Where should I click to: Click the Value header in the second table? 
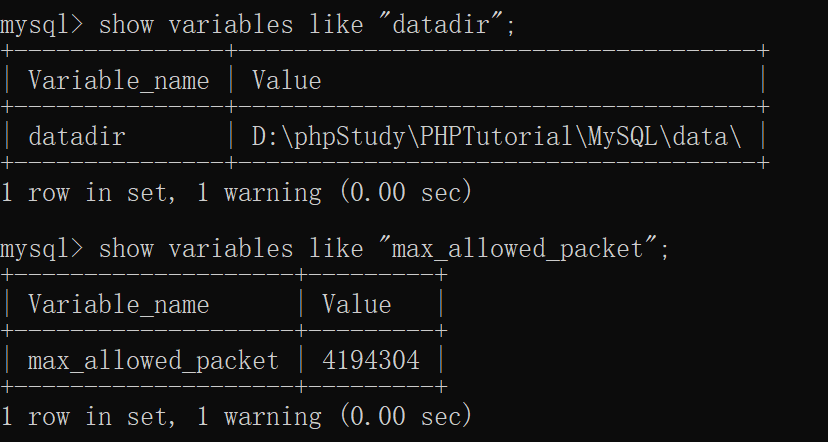pyautogui.click(x=356, y=305)
